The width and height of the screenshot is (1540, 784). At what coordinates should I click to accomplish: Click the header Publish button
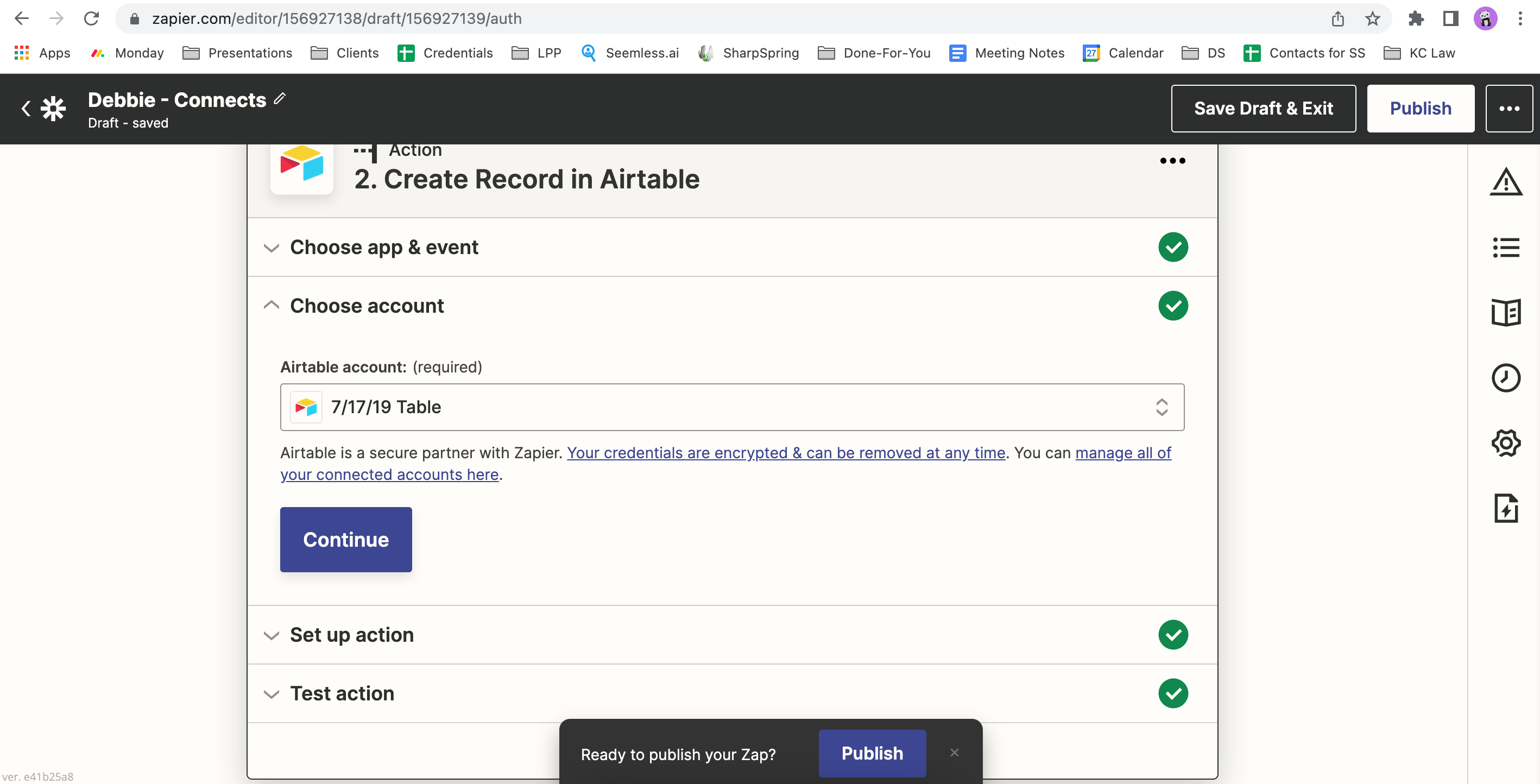point(1421,108)
